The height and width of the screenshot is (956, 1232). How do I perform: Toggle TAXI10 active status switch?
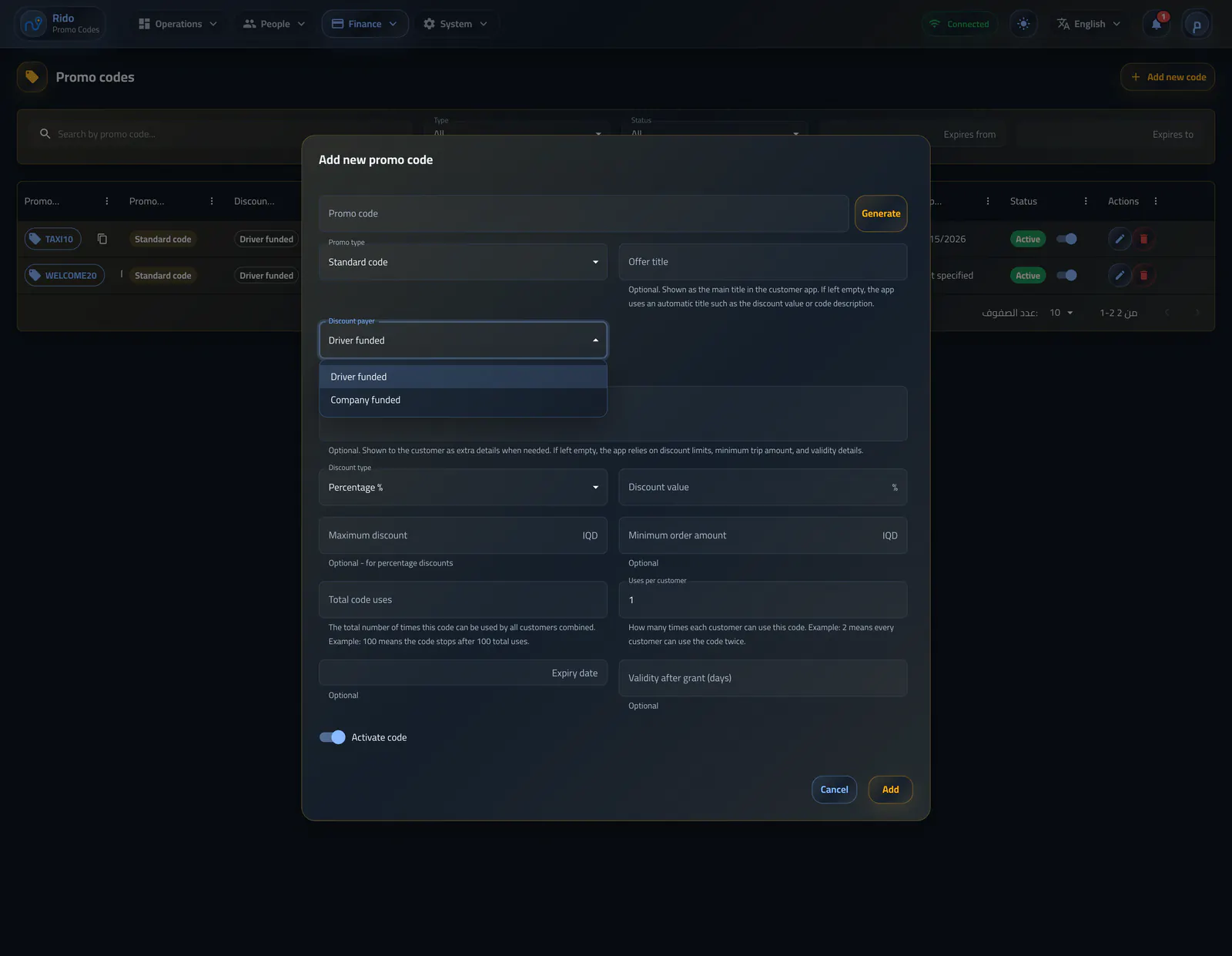click(1066, 239)
